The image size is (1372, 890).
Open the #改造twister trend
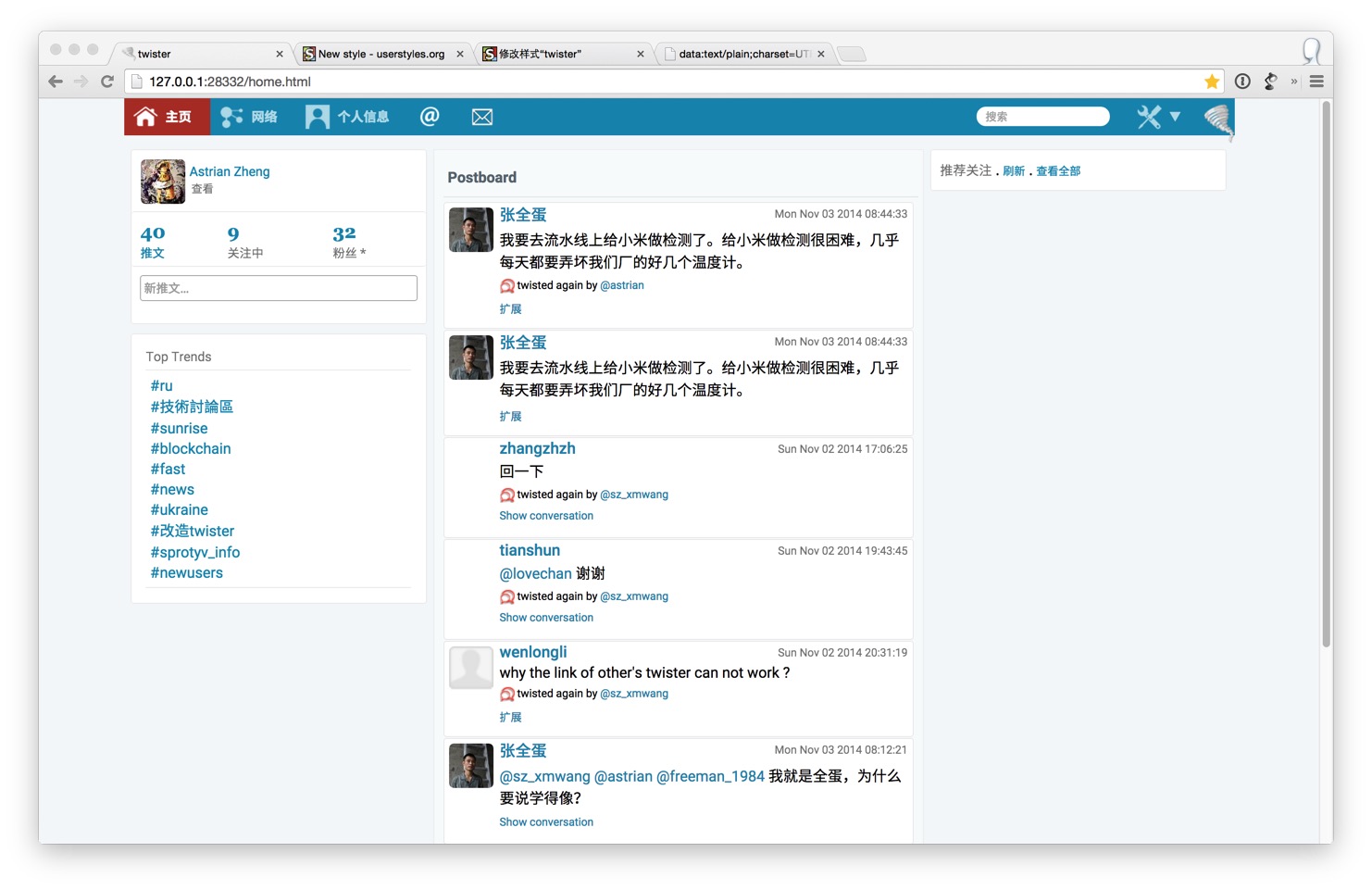pyautogui.click(x=193, y=531)
